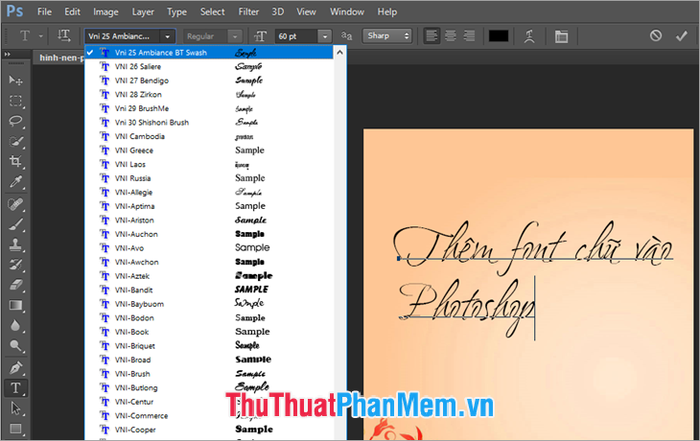This screenshot has height=441, width=700.
Task: Open the Edit menu
Action: [x=72, y=12]
